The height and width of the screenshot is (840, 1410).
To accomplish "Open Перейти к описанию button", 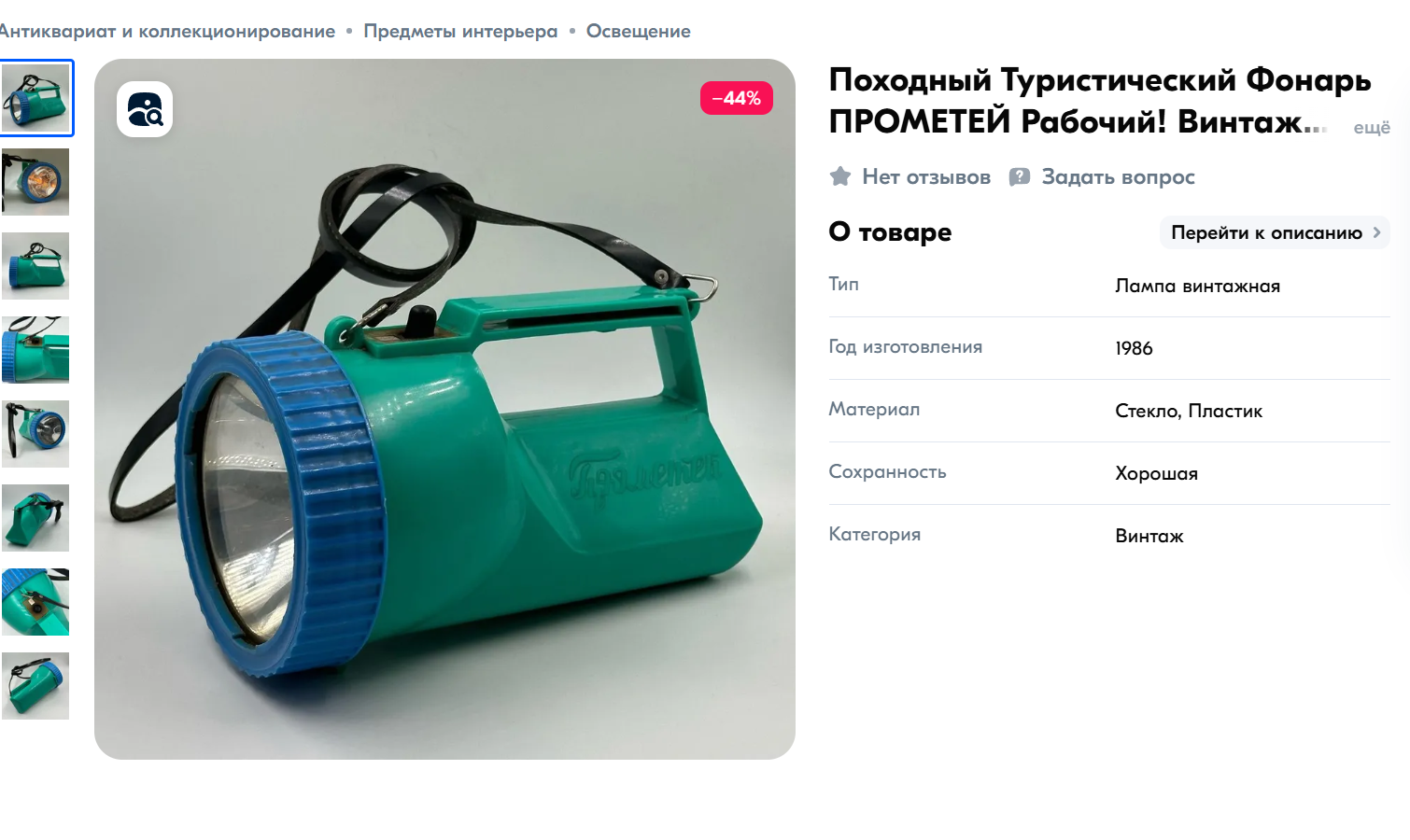I will [1275, 232].
